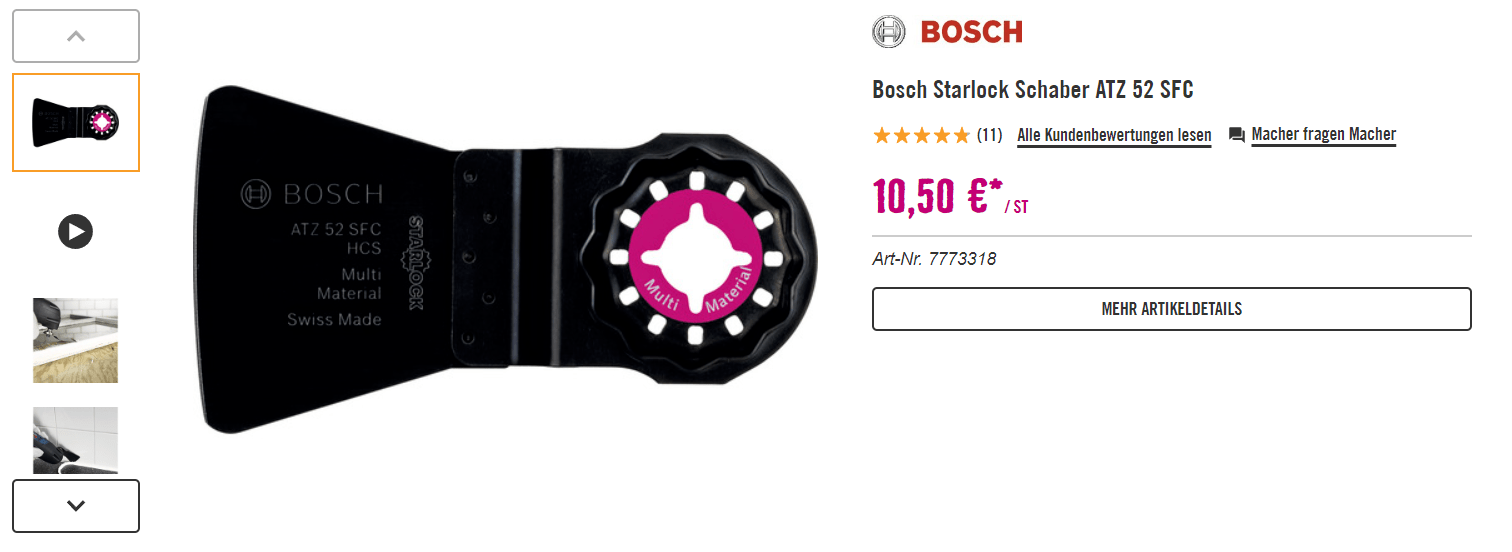
Task: Open the thumbnail showing the tile wall
Action: [75, 440]
